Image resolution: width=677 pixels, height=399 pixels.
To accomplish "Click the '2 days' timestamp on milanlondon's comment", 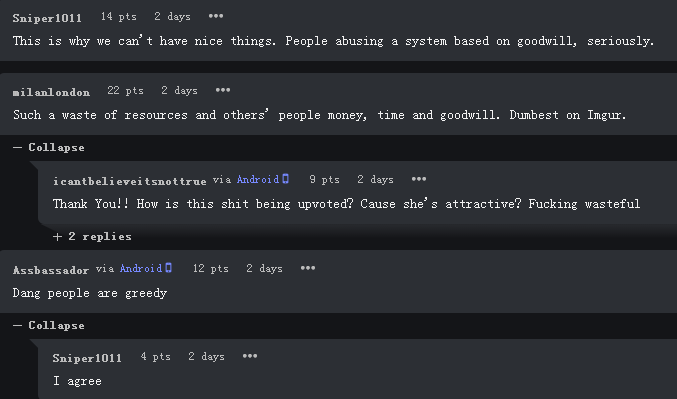I will (179, 91).
